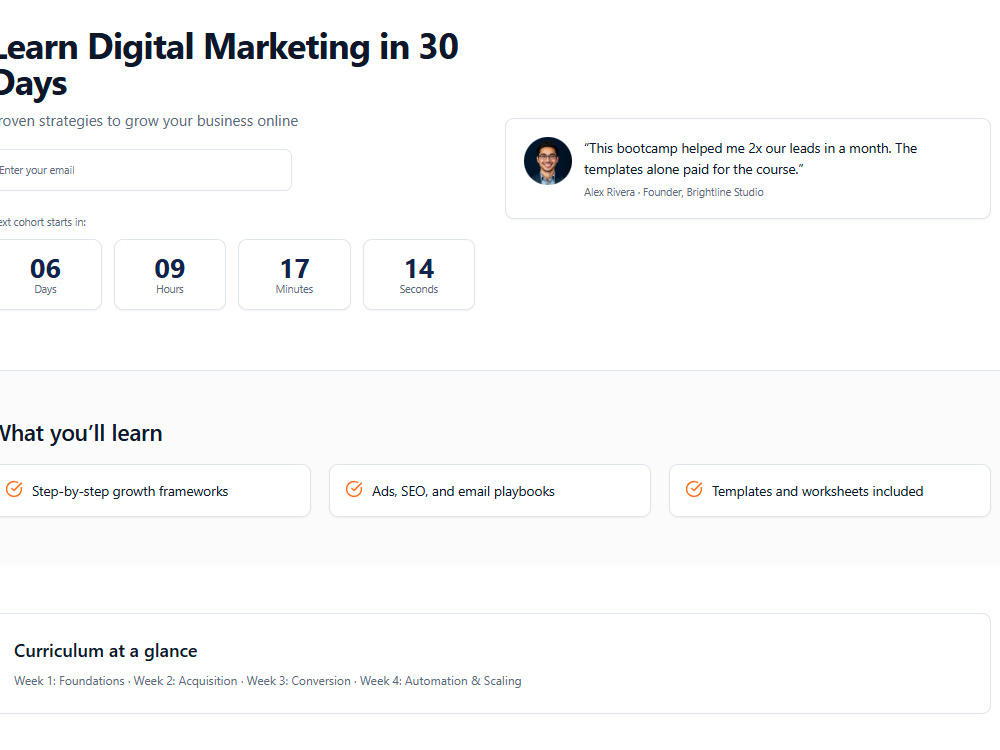
Task: Click the Step-by-step growth frameworks card
Action: (x=153, y=490)
